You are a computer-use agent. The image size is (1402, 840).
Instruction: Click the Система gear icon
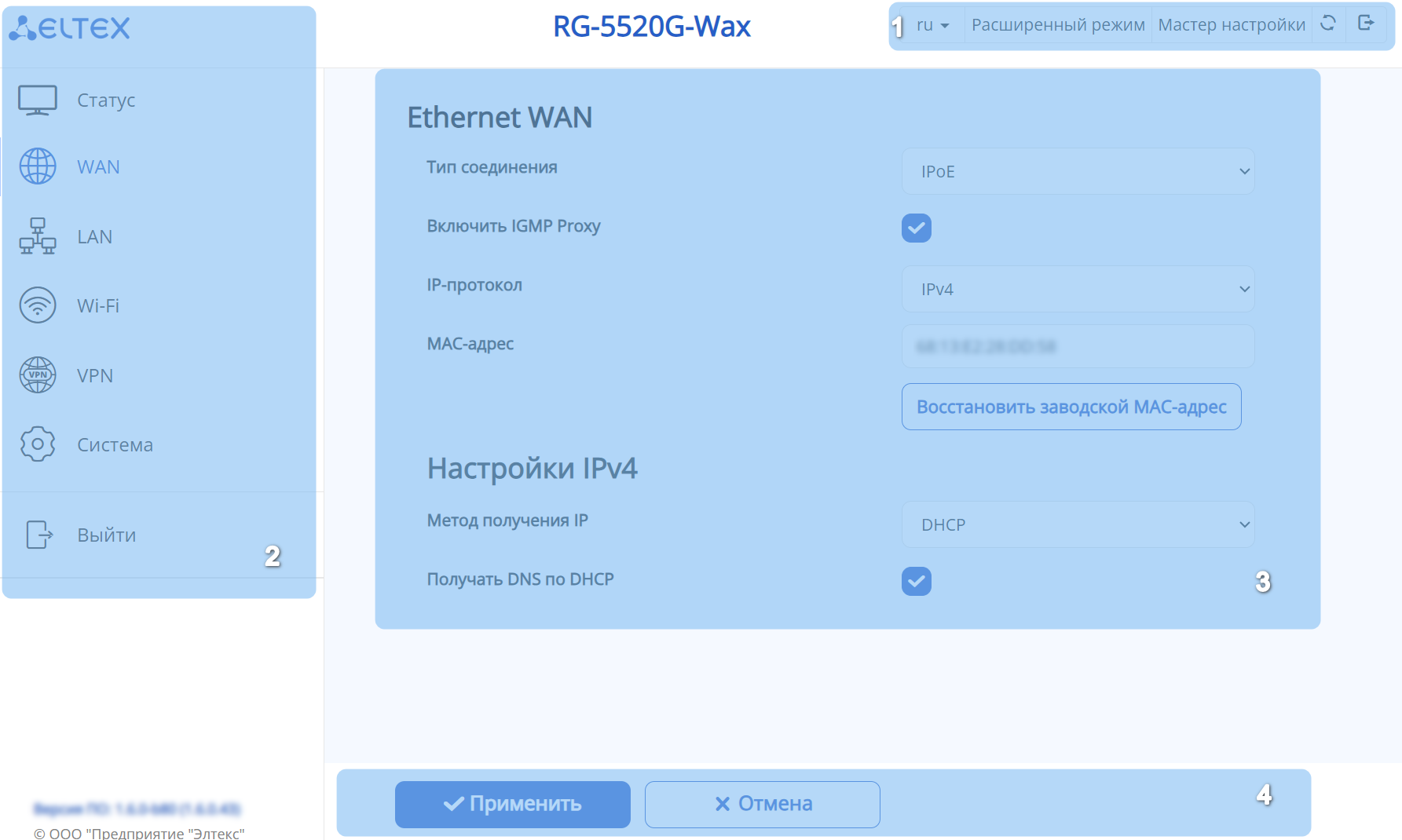click(38, 444)
